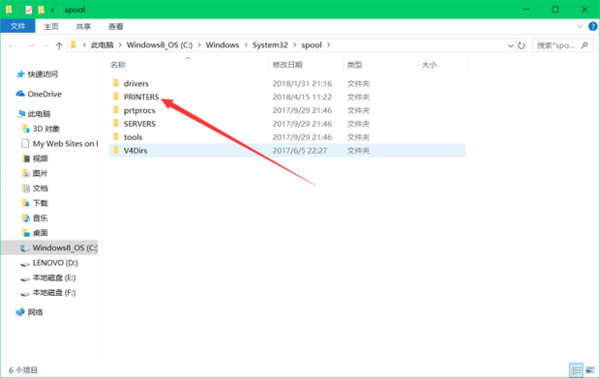The image size is (600, 378).
Task: Open 文档 folder in the sidebar
Action: coord(40,188)
